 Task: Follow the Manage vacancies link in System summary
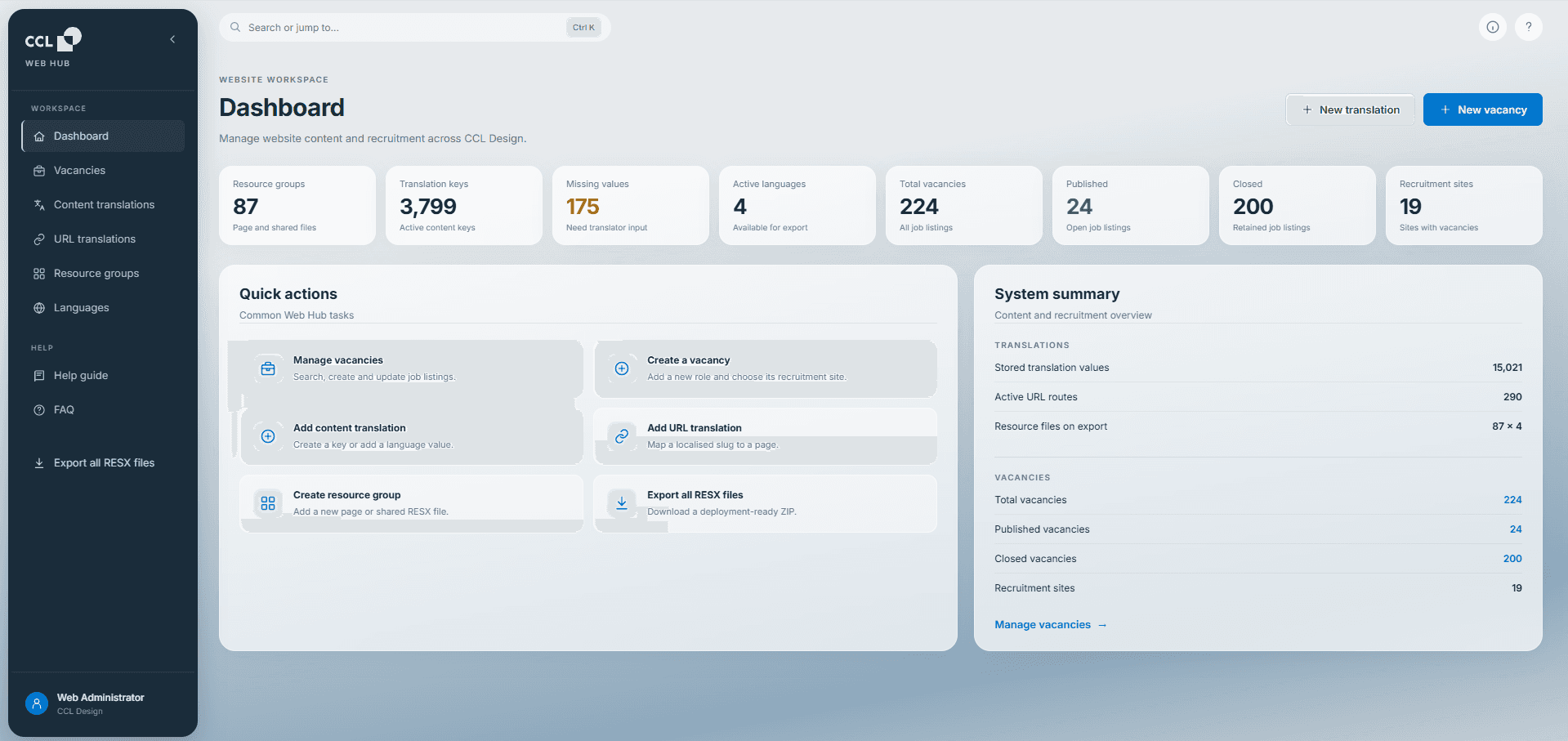[x=1050, y=625]
